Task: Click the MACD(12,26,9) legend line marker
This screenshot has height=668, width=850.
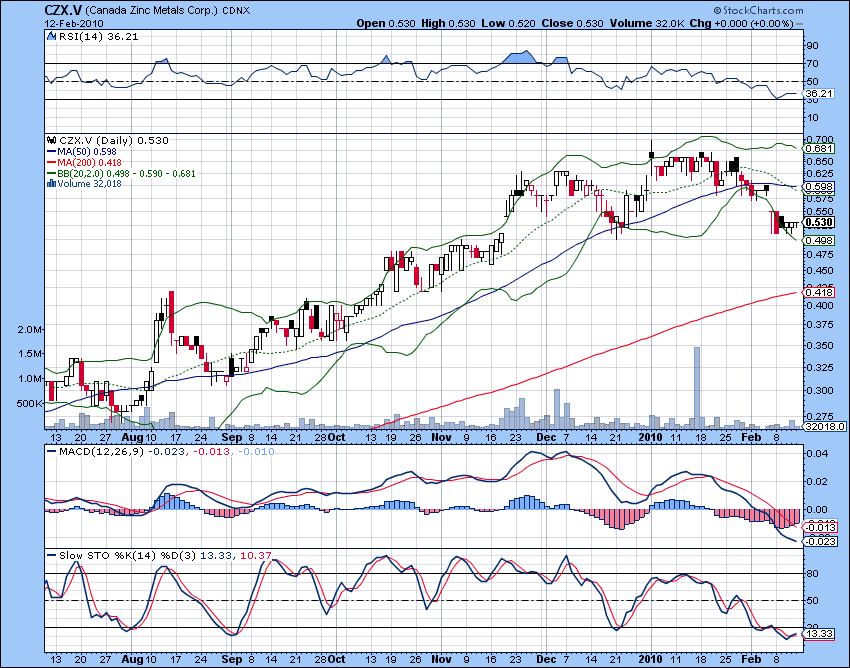Action: (51, 451)
